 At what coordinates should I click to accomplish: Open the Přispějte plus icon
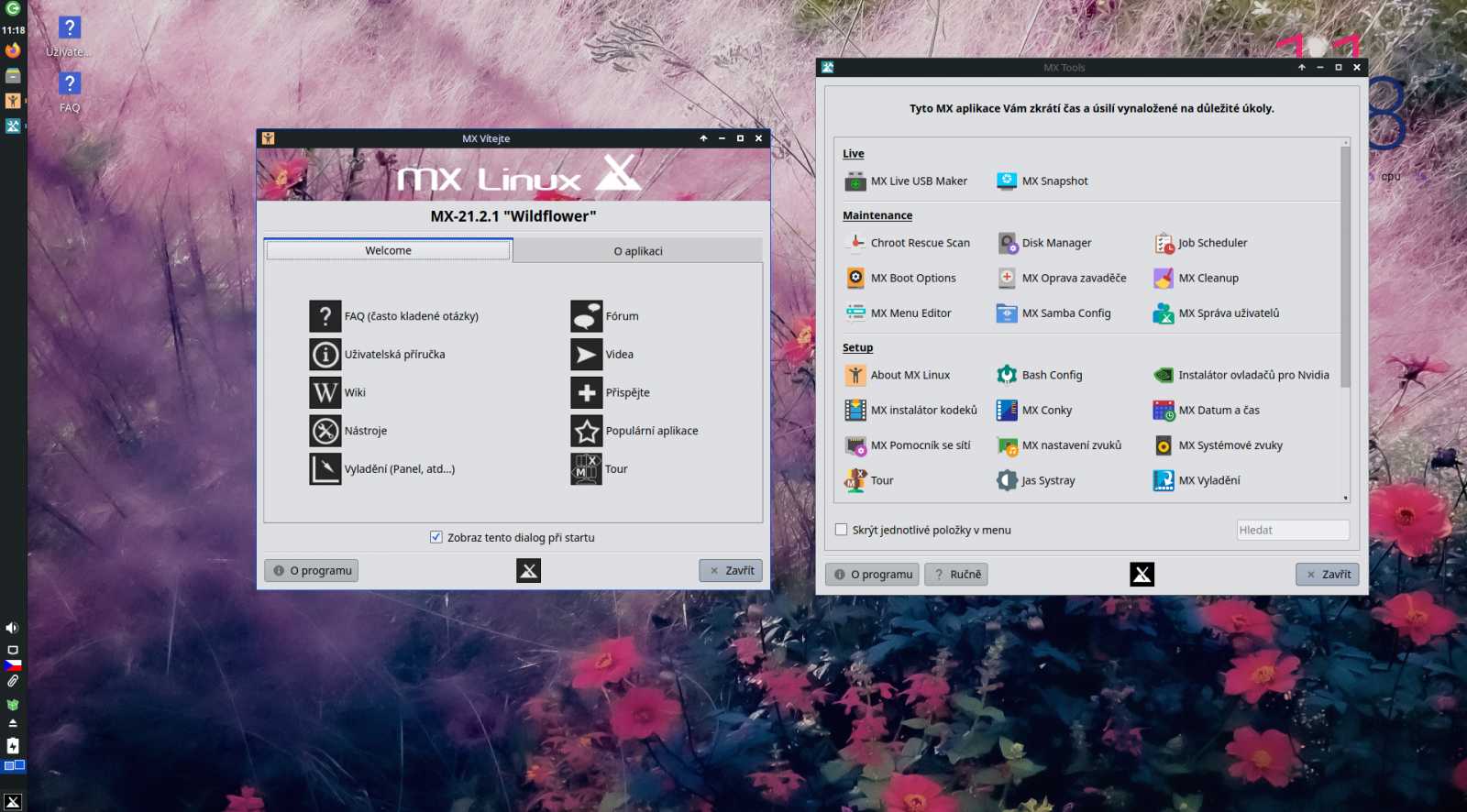pos(586,392)
